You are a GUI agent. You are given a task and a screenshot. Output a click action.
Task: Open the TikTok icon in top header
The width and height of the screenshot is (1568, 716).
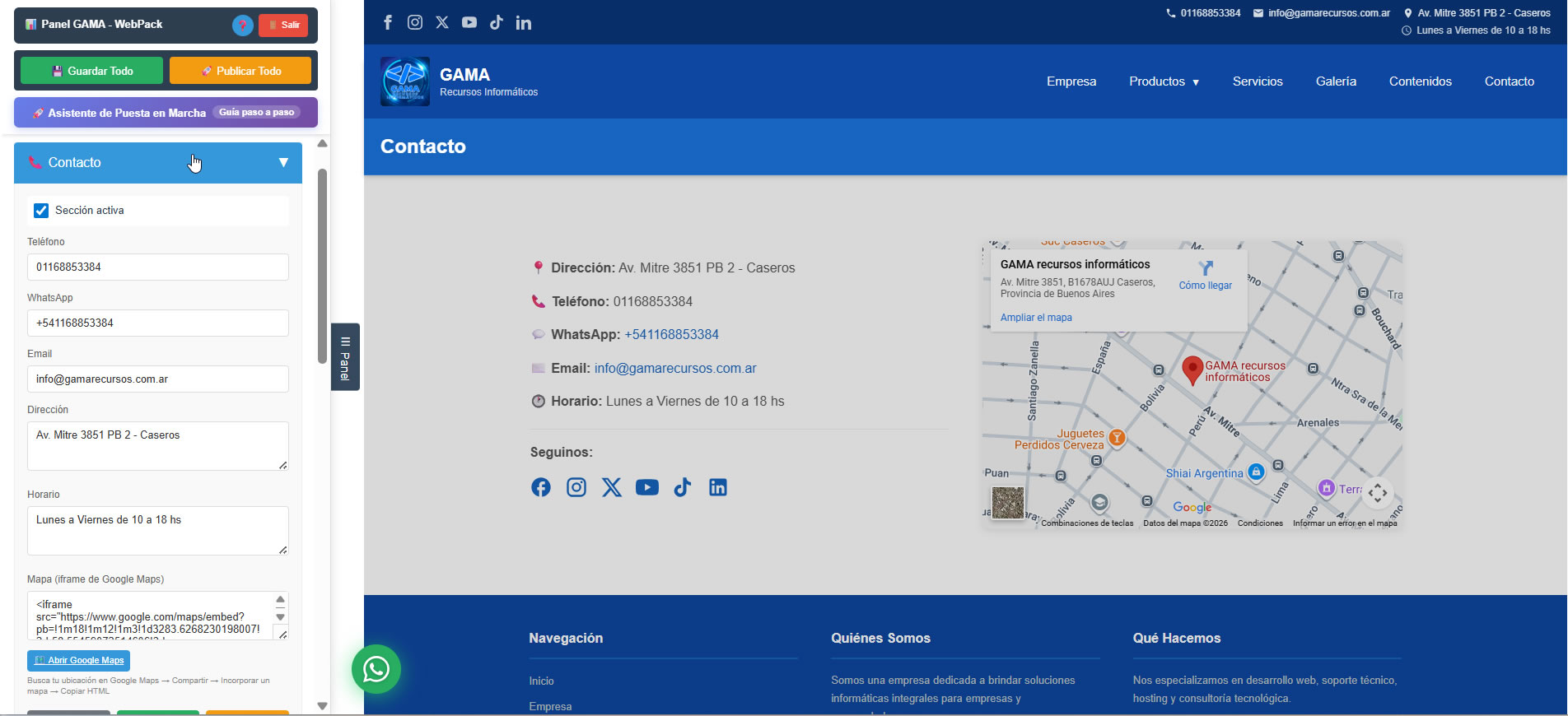(497, 22)
